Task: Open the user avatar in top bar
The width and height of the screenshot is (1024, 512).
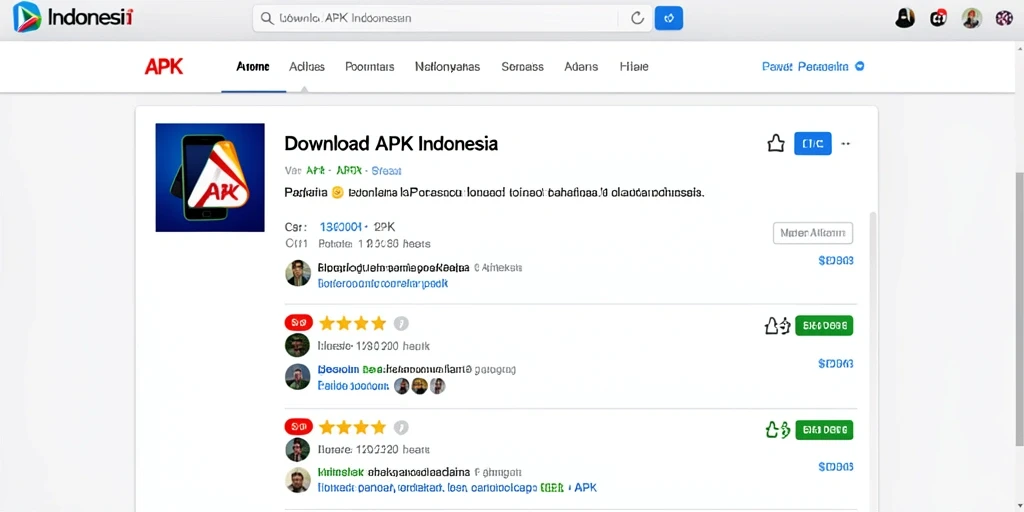Action: pos(972,18)
